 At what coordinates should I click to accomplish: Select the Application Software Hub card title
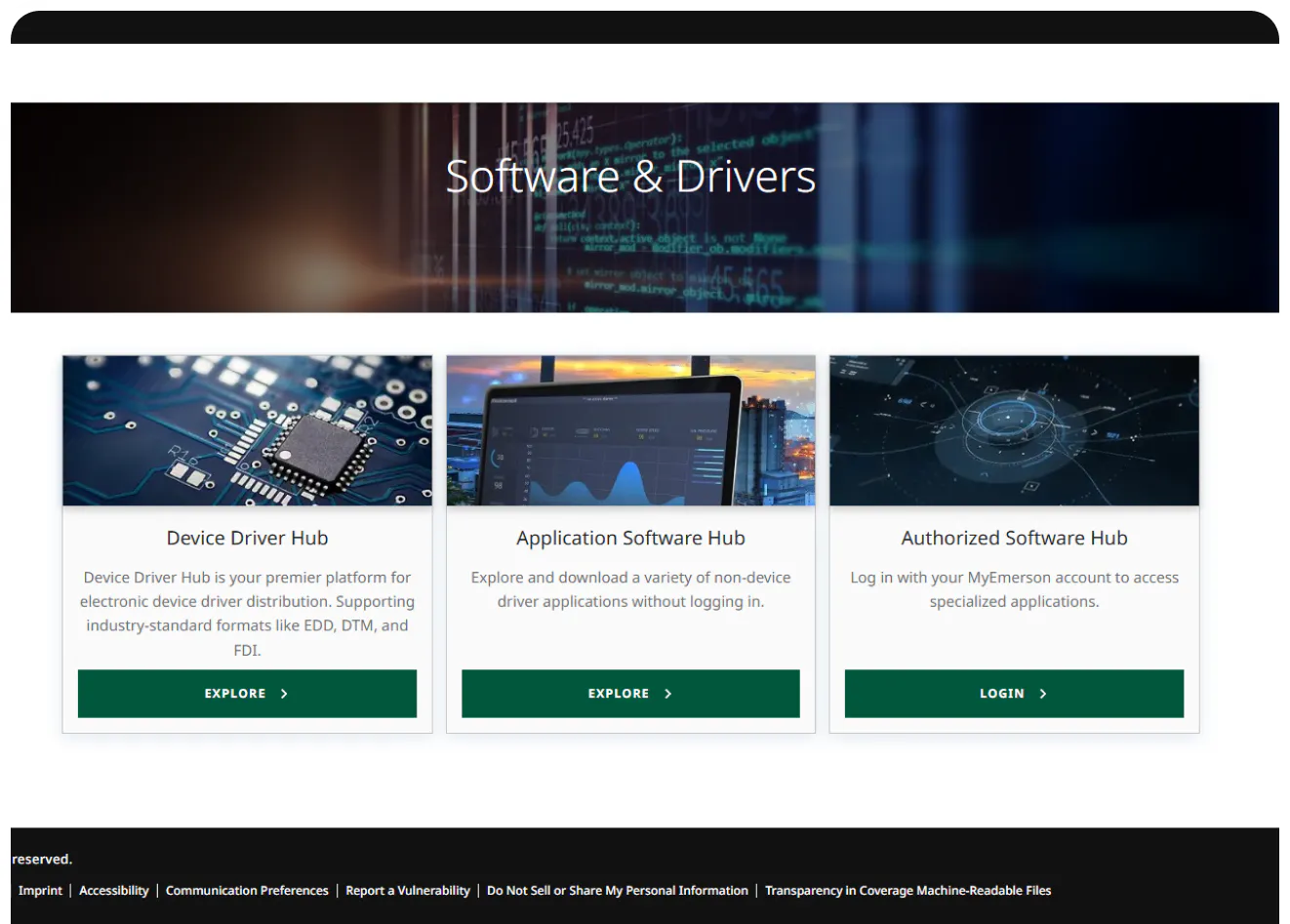coord(630,538)
